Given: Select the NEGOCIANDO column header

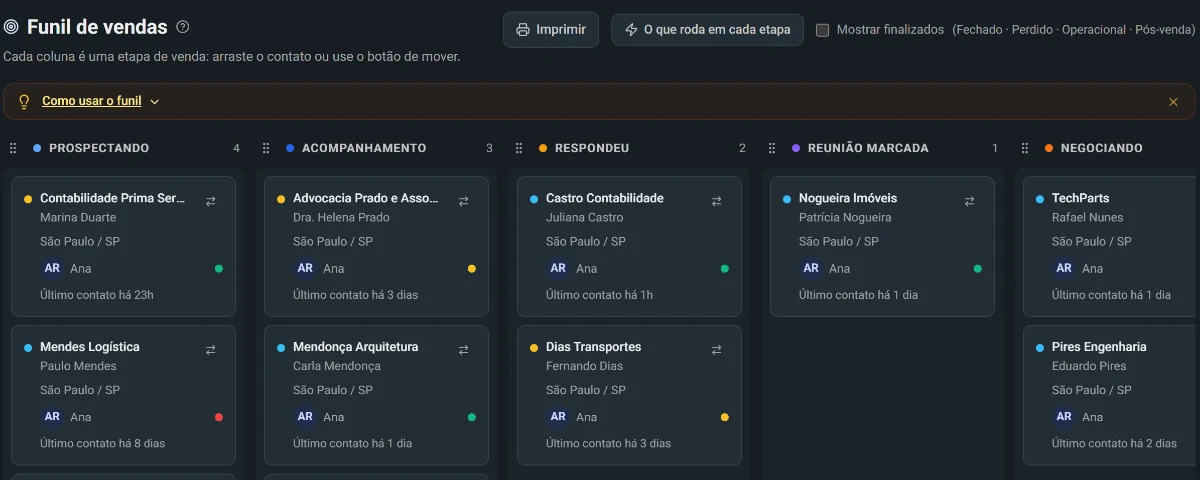Looking at the screenshot, I should [x=1101, y=148].
